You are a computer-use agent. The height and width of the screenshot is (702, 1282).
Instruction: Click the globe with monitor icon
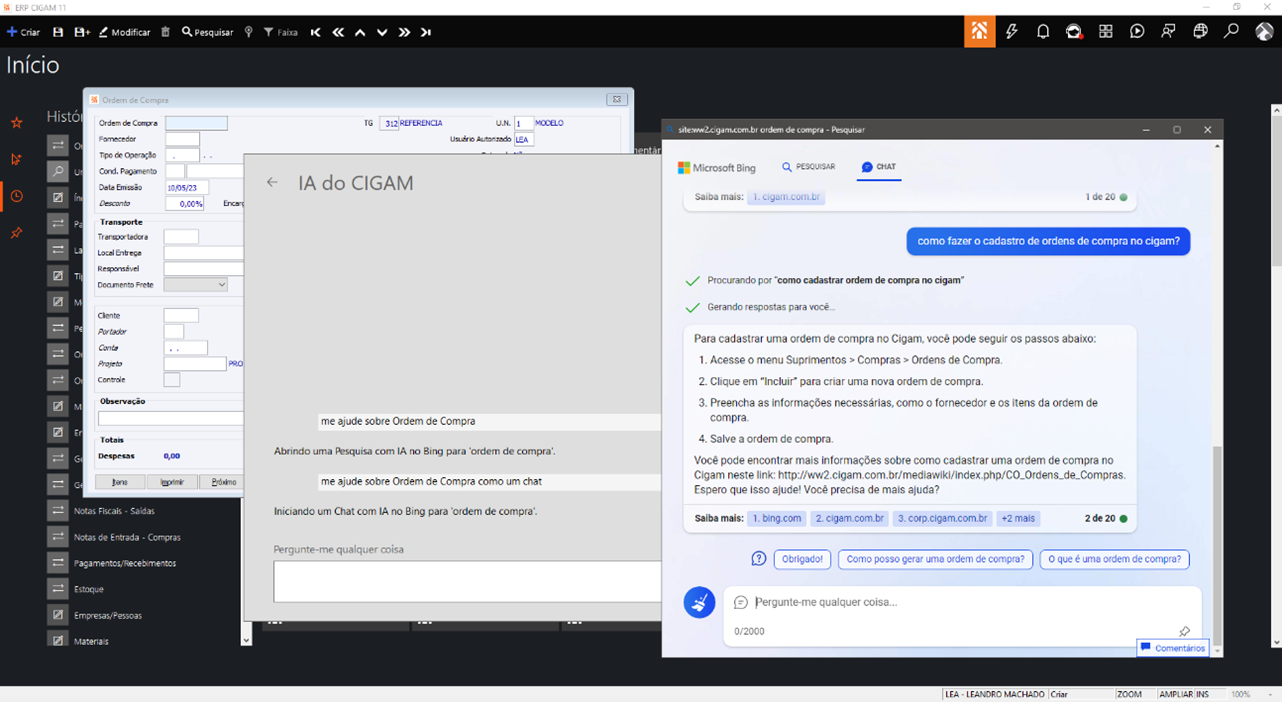click(1200, 31)
